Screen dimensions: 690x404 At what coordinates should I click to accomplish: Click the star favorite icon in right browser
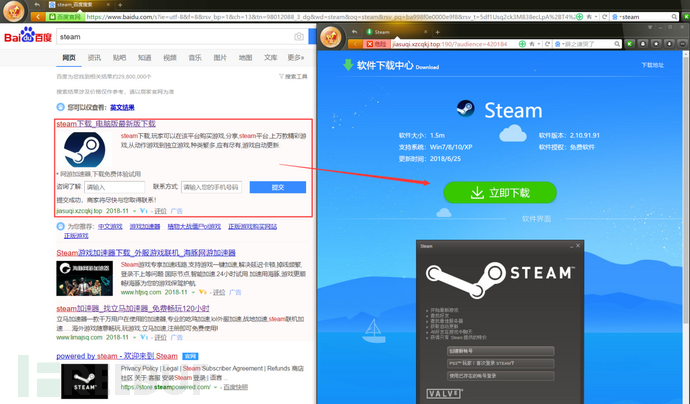pyautogui.click(x=532, y=44)
